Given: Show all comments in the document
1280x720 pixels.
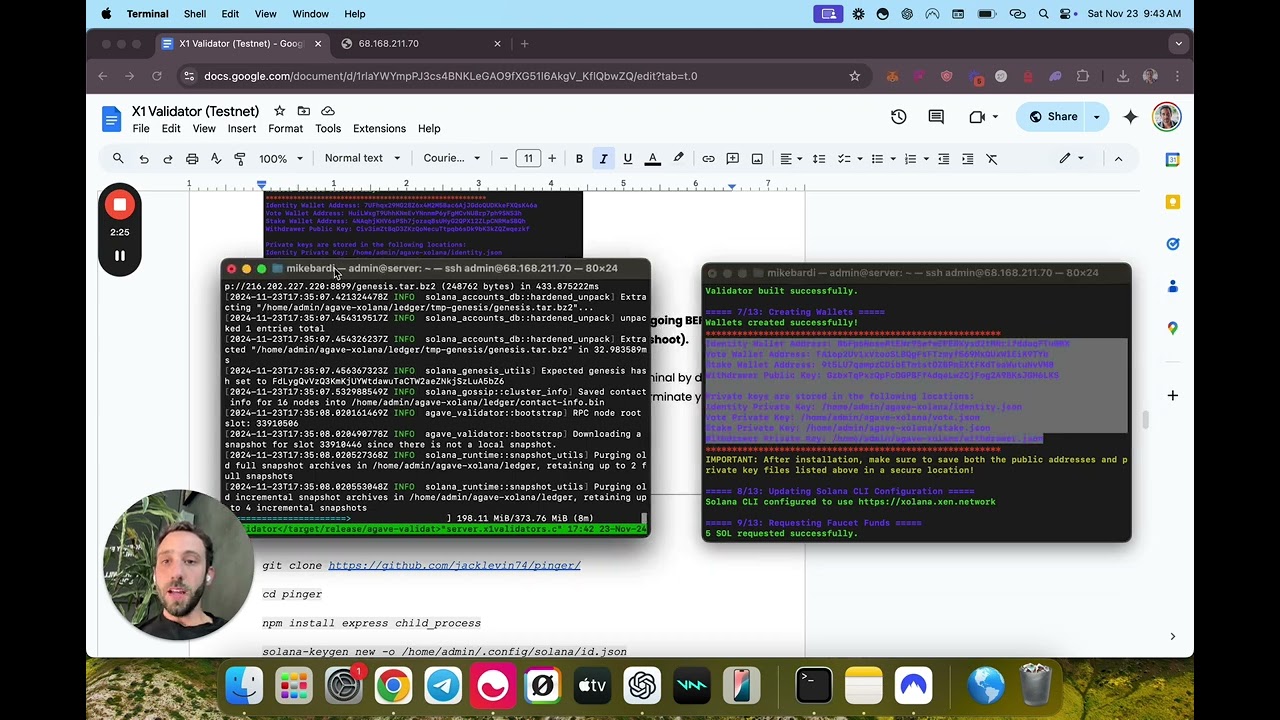Looking at the screenshot, I should click(x=936, y=117).
